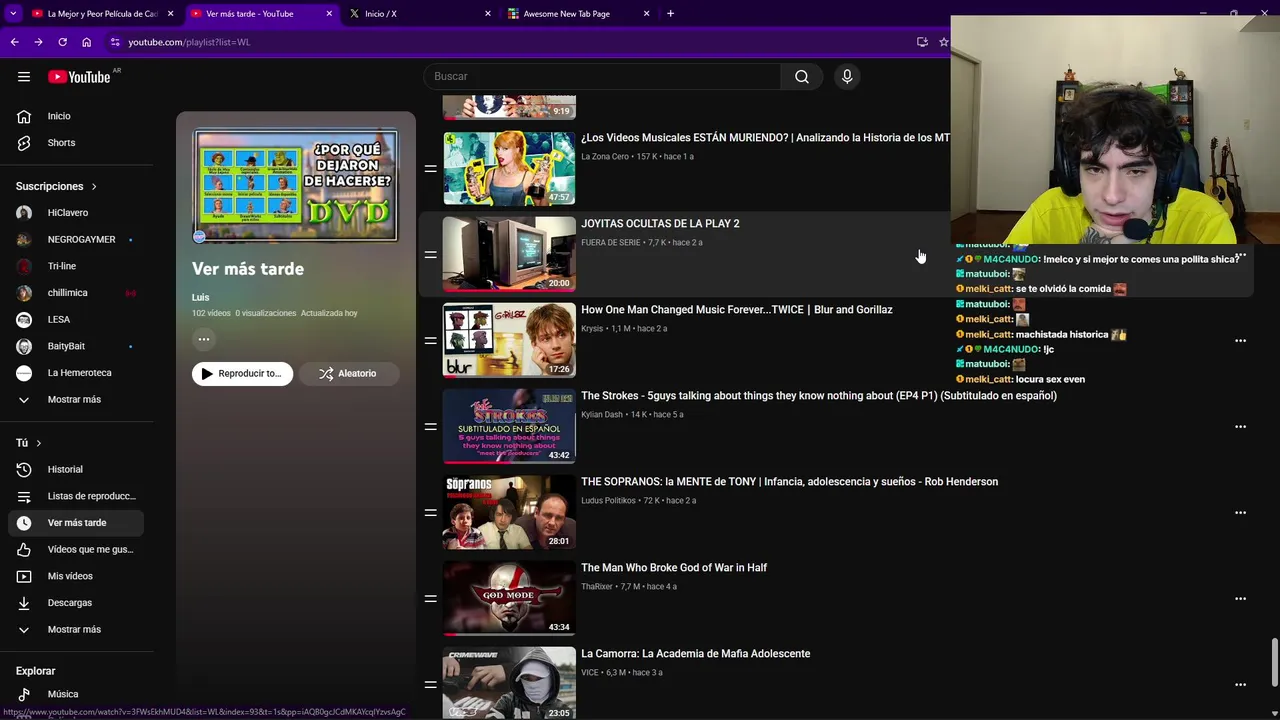Screen dimensions: 1280x720
Task: Open three-dot menu for God of War video
Action: [x=1240, y=599]
